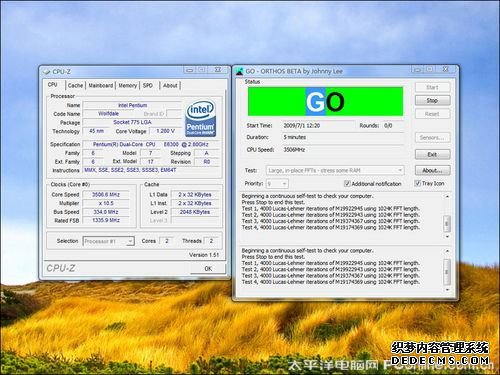Click the Level 2 cache value 2048 KBytes

click(x=195, y=212)
